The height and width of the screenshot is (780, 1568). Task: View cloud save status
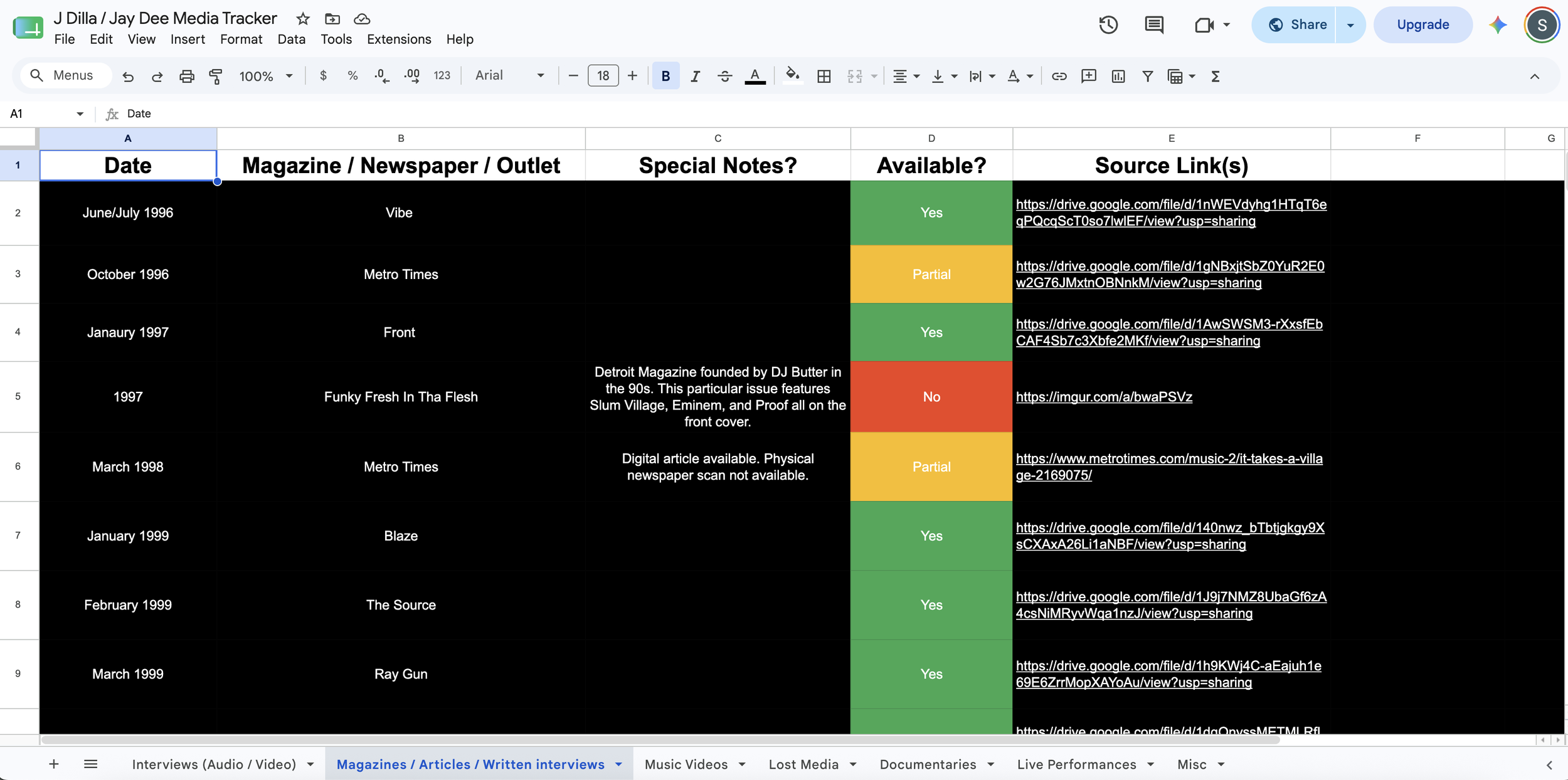click(x=362, y=19)
